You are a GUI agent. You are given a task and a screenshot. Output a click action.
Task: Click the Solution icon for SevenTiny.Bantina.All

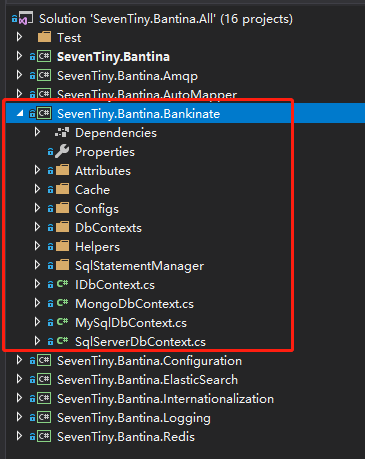pos(25,18)
